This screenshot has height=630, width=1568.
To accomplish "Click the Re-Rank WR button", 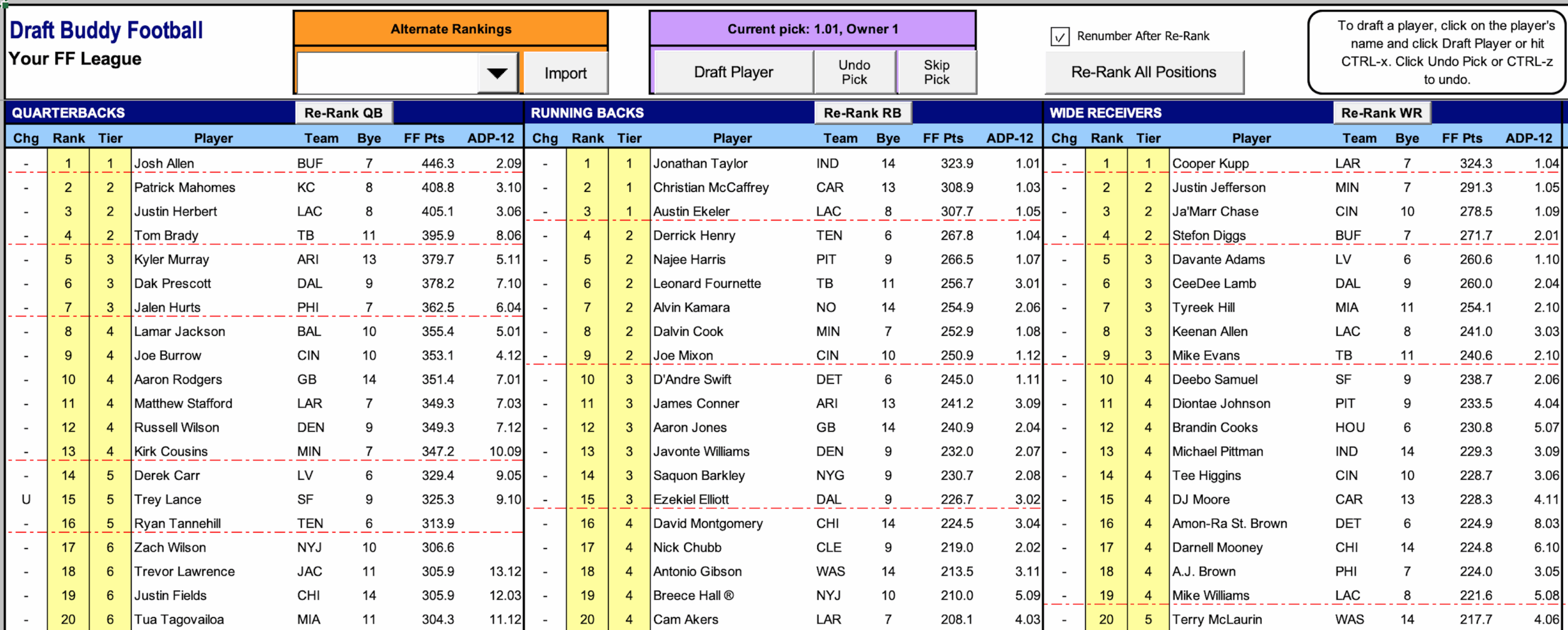I will coord(1382,113).
